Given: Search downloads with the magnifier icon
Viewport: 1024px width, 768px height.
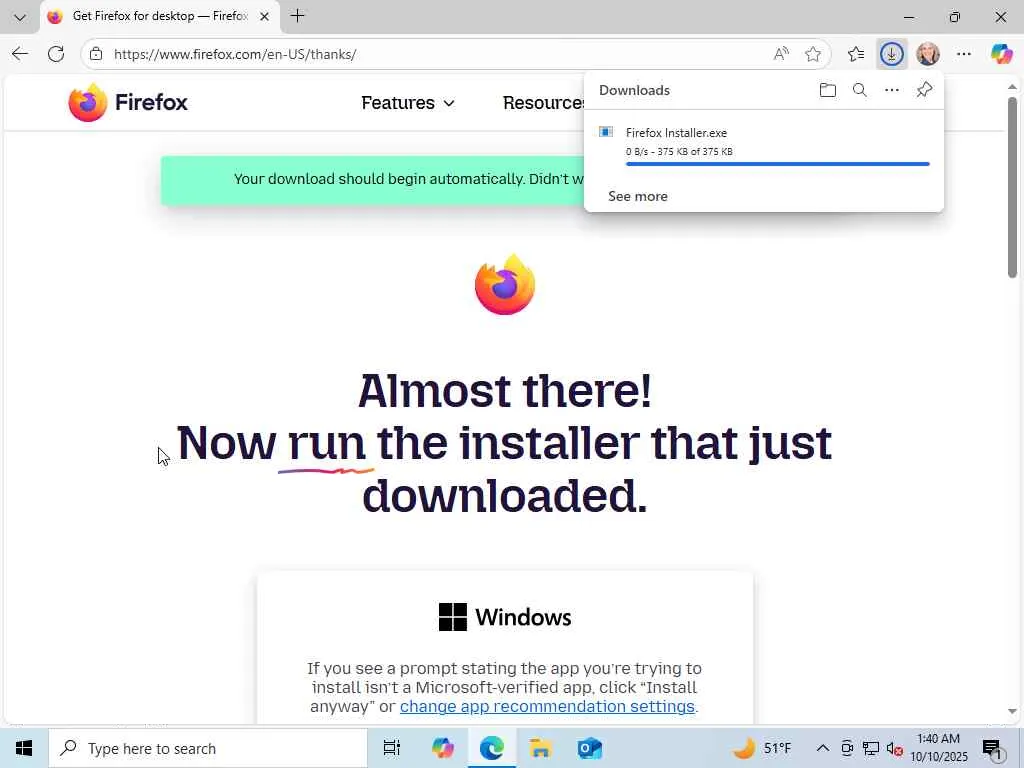Looking at the screenshot, I should (x=859, y=90).
